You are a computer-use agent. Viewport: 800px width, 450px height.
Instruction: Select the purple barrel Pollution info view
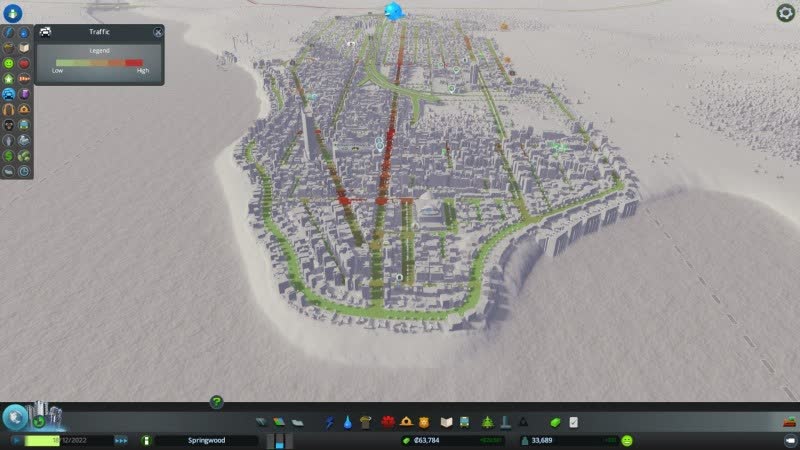[x=24, y=94]
